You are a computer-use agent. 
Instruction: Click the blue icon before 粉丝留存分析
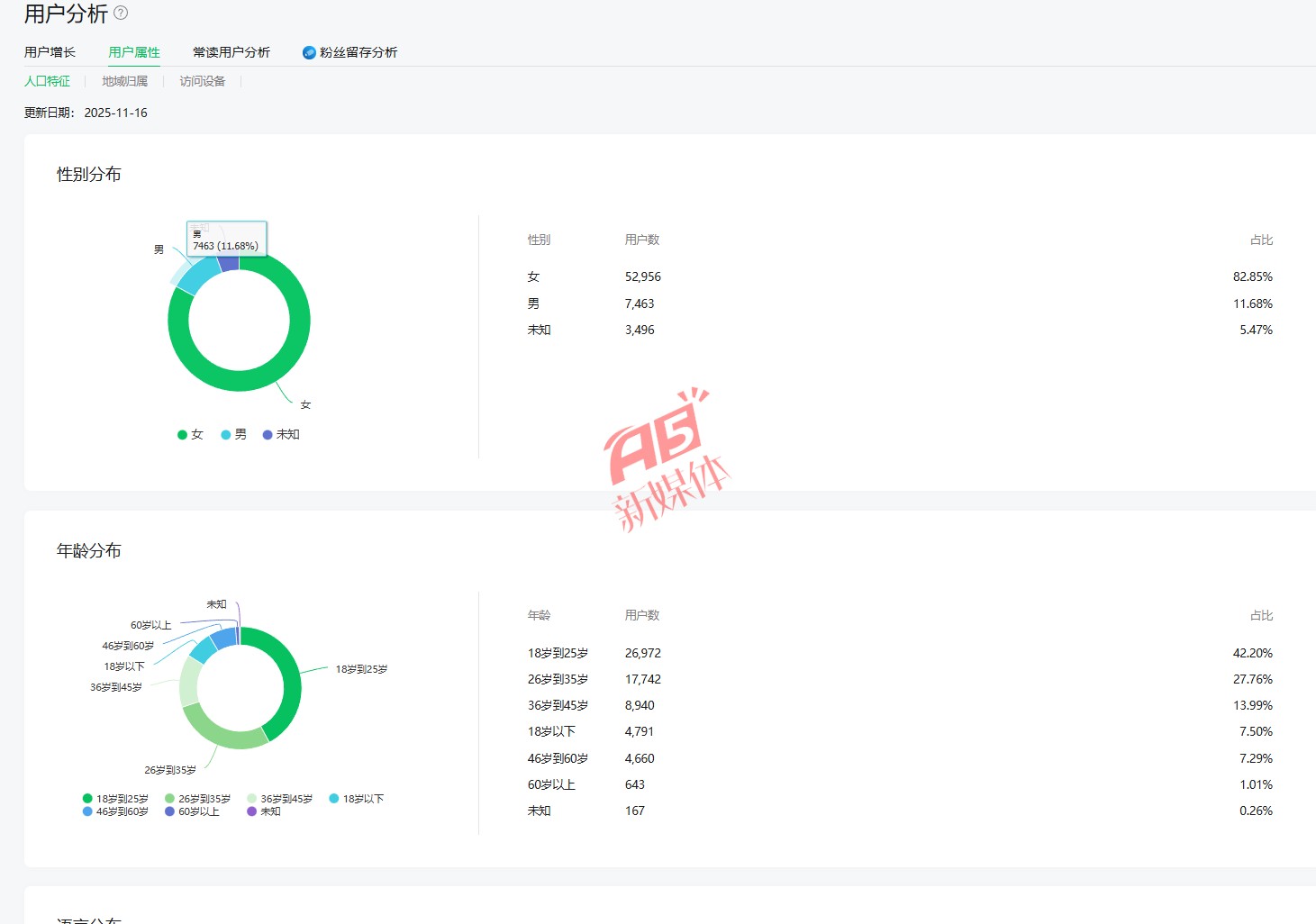tap(309, 53)
